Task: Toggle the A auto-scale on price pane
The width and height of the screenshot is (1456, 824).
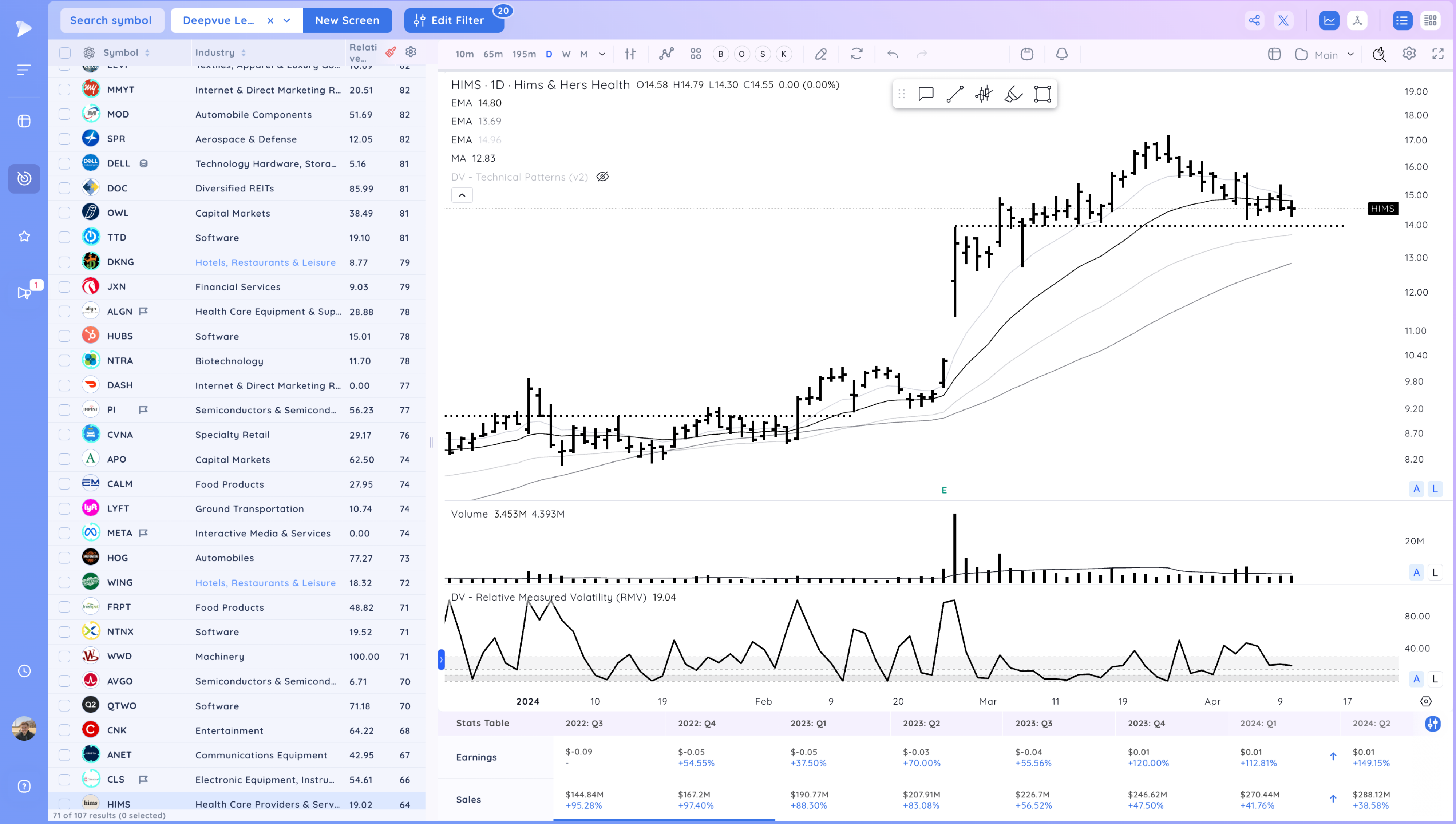Action: [1416, 489]
